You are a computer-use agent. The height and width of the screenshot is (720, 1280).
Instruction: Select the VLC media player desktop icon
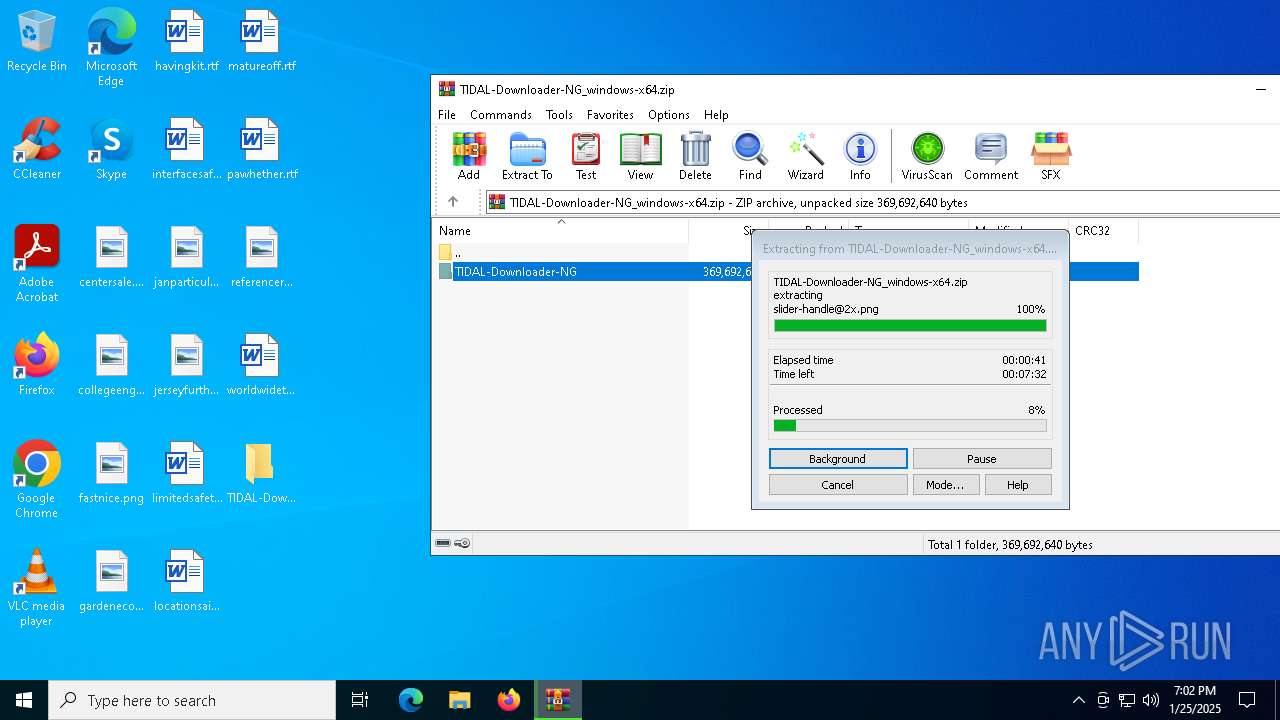tap(37, 588)
